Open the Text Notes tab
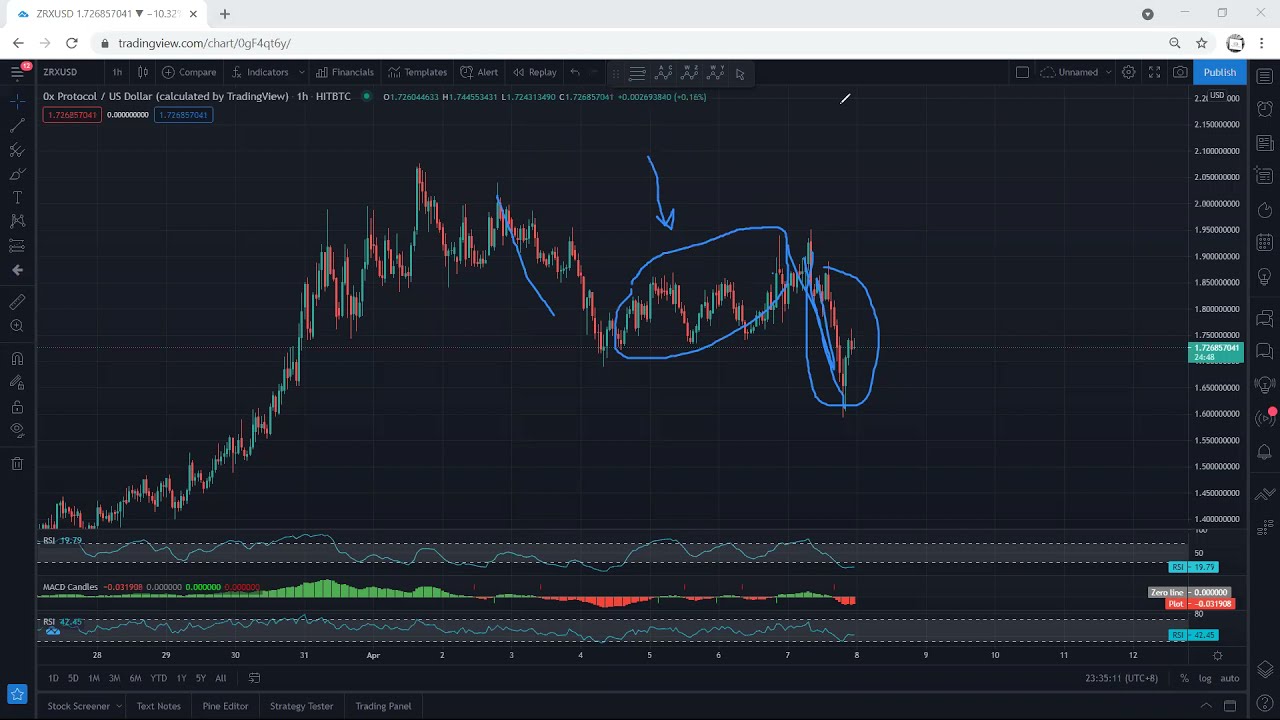The image size is (1280, 720). tap(158, 706)
